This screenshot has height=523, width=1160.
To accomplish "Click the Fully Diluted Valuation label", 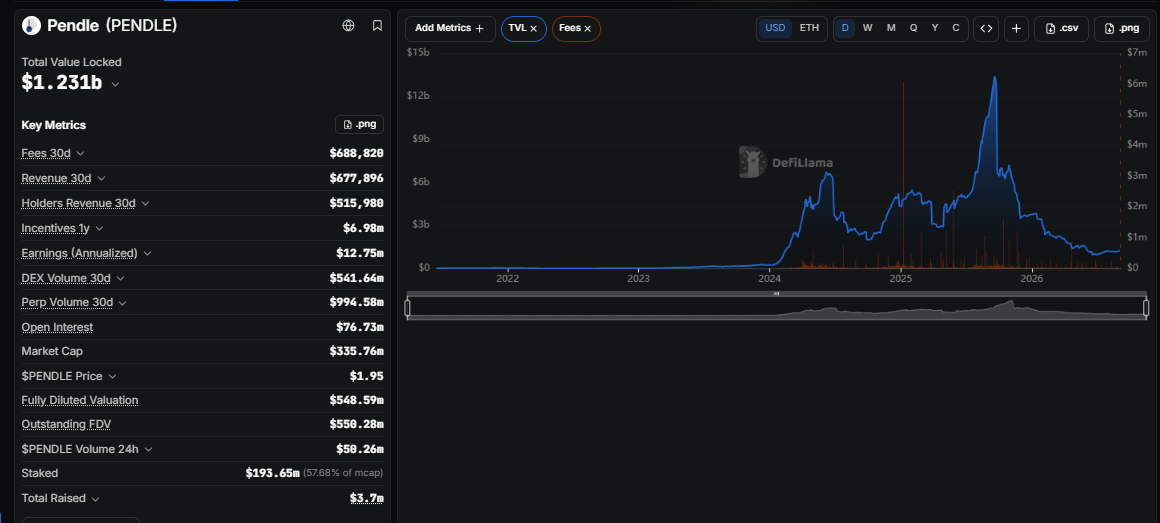I will click(80, 400).
